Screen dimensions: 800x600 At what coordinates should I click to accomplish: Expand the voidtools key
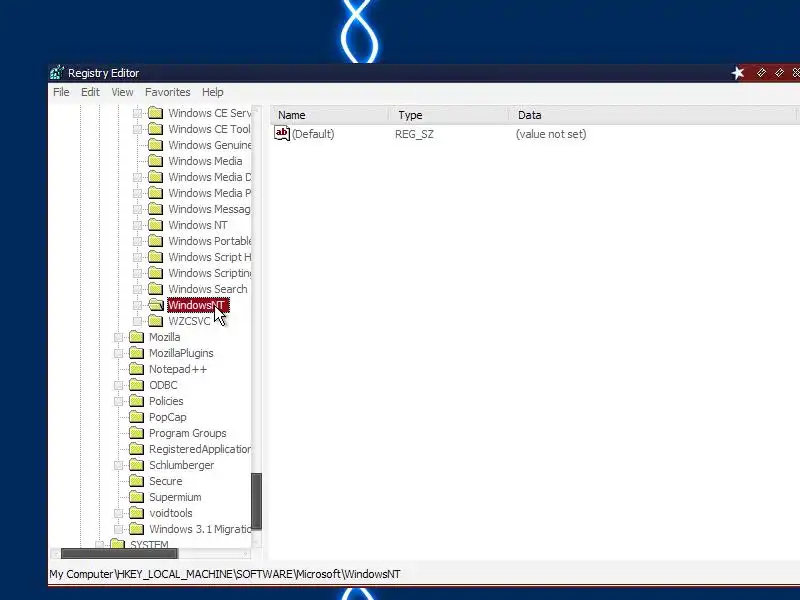pyautogui.click(x=118, y=513)
